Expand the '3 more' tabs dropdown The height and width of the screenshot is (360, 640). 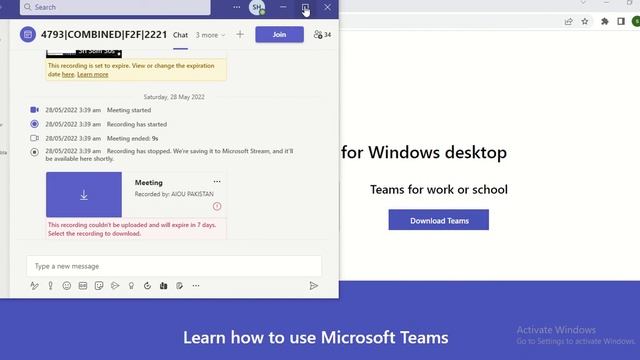210,35
